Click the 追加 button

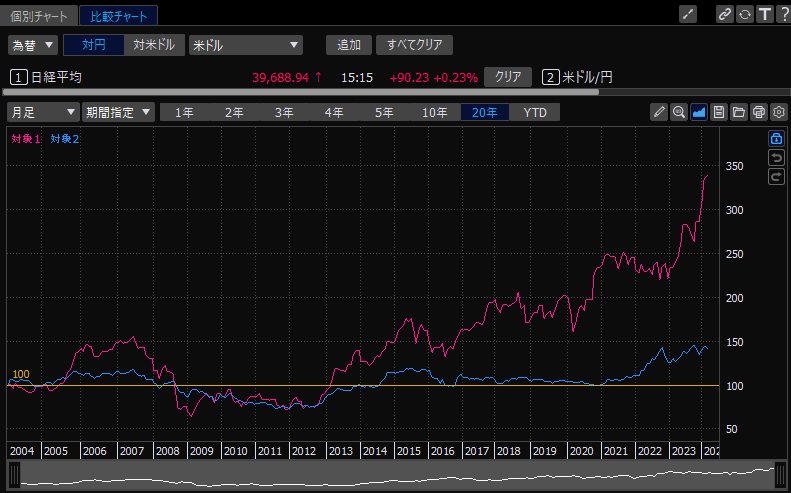[349, 45]
